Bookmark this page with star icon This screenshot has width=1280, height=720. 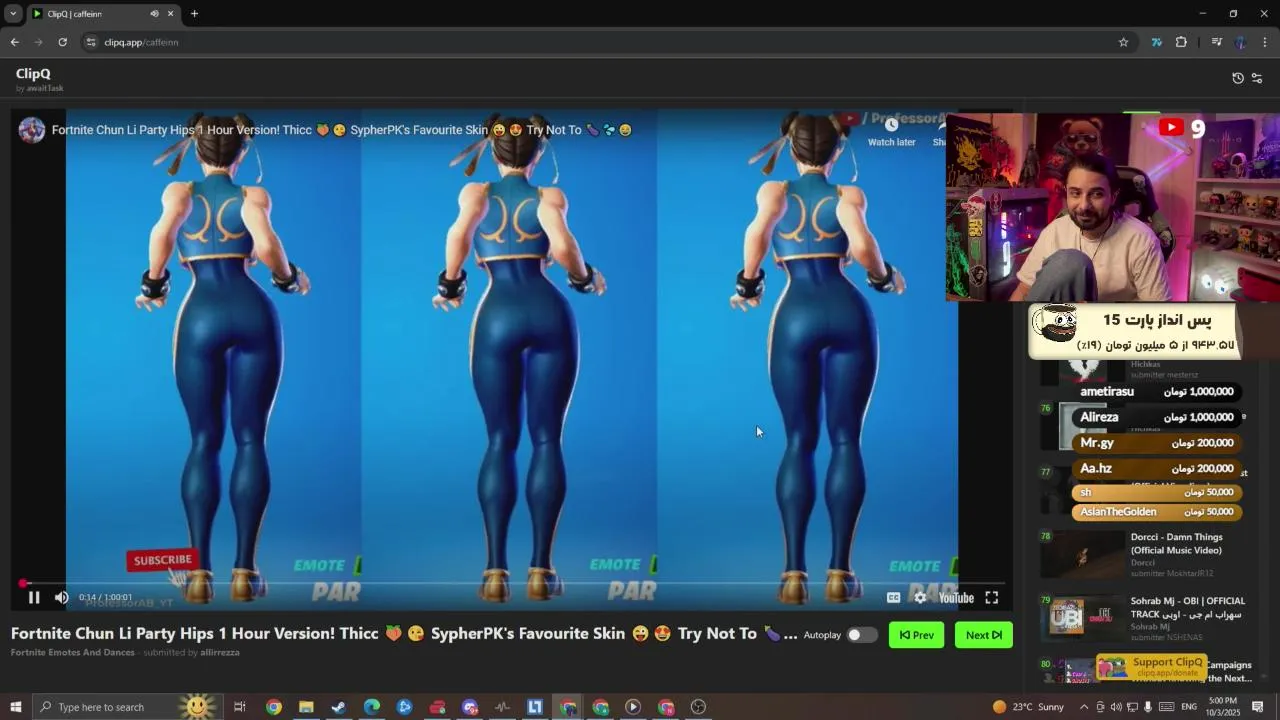click(1123, 42)
